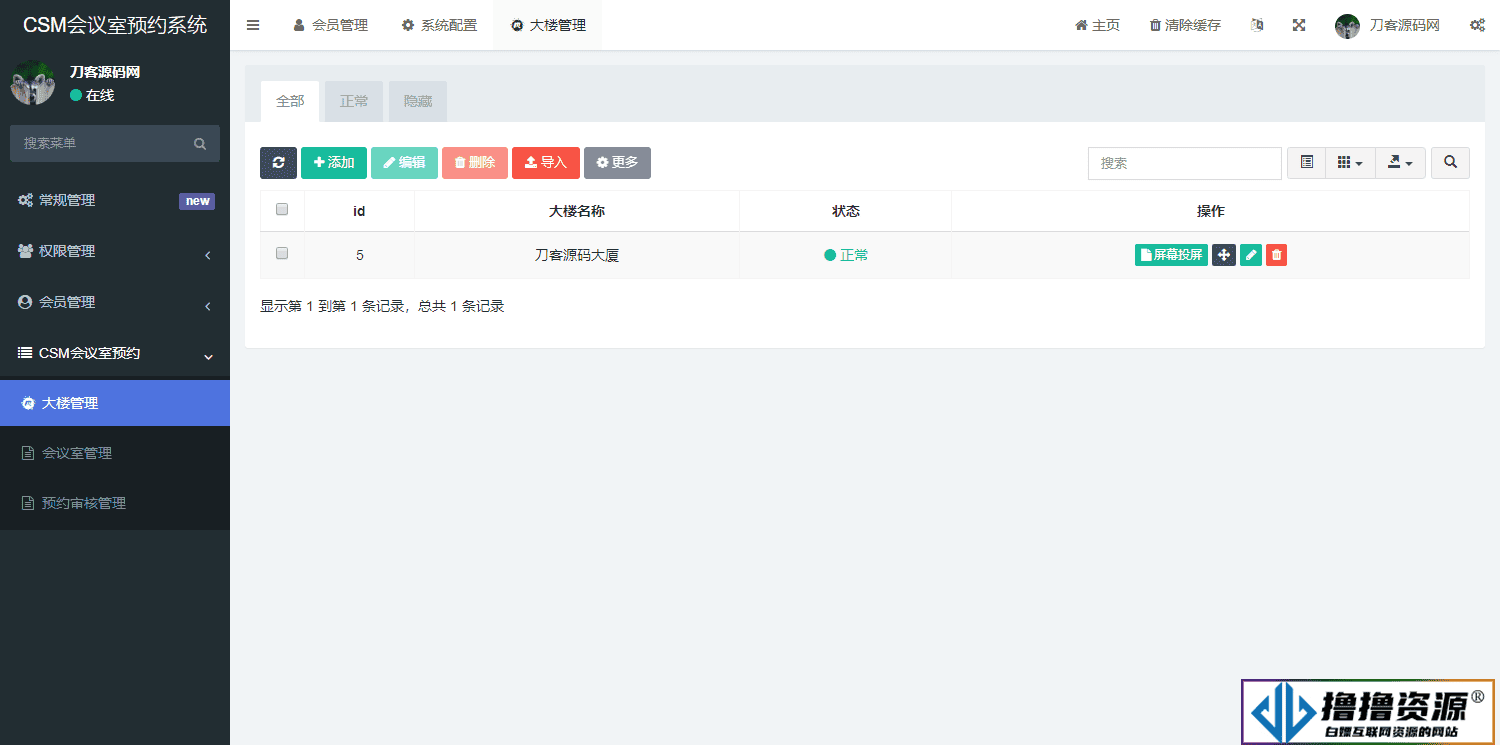
Task: Open the language switch icon in top bar
Action: click(1257, 25)
